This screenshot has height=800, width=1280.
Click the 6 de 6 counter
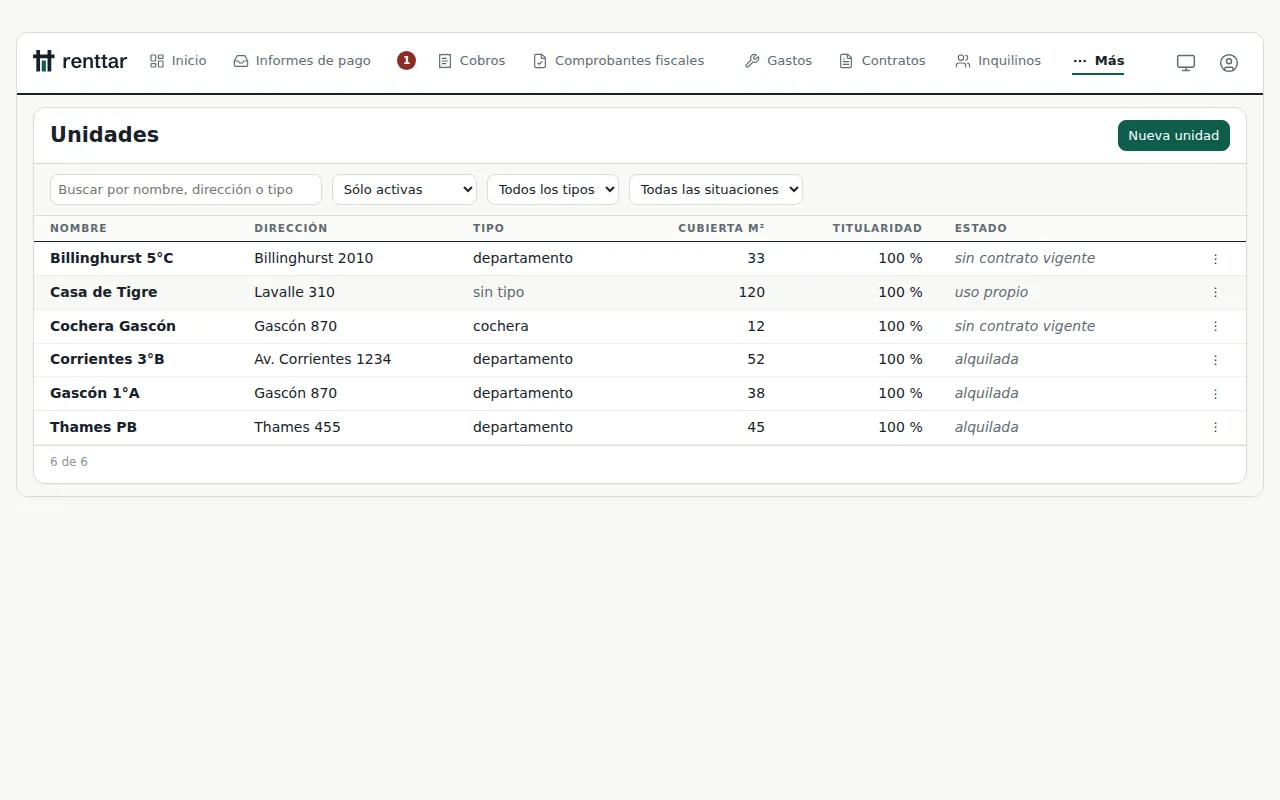(69, 462)
